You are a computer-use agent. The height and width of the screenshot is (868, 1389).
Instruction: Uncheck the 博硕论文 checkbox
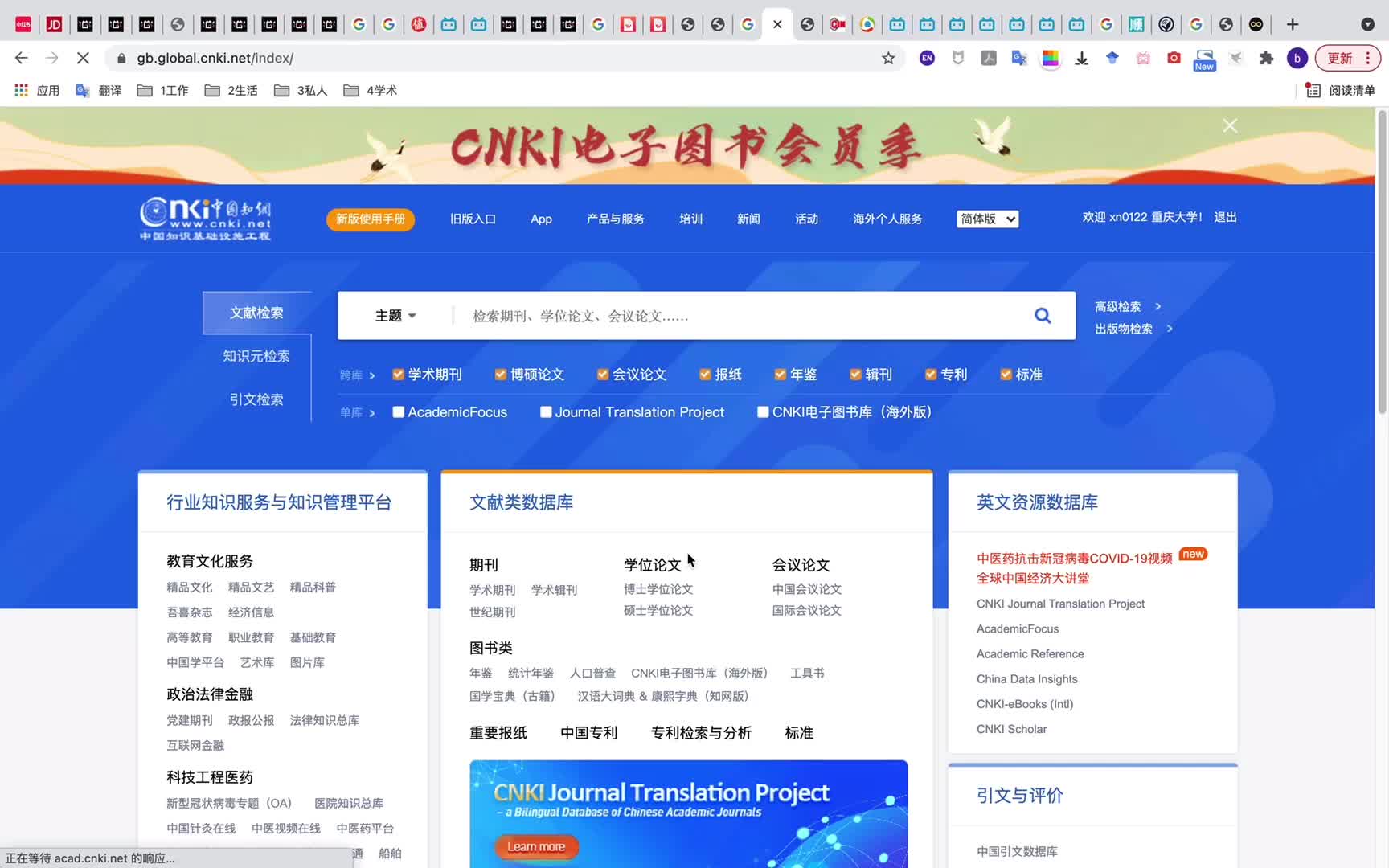501,375
